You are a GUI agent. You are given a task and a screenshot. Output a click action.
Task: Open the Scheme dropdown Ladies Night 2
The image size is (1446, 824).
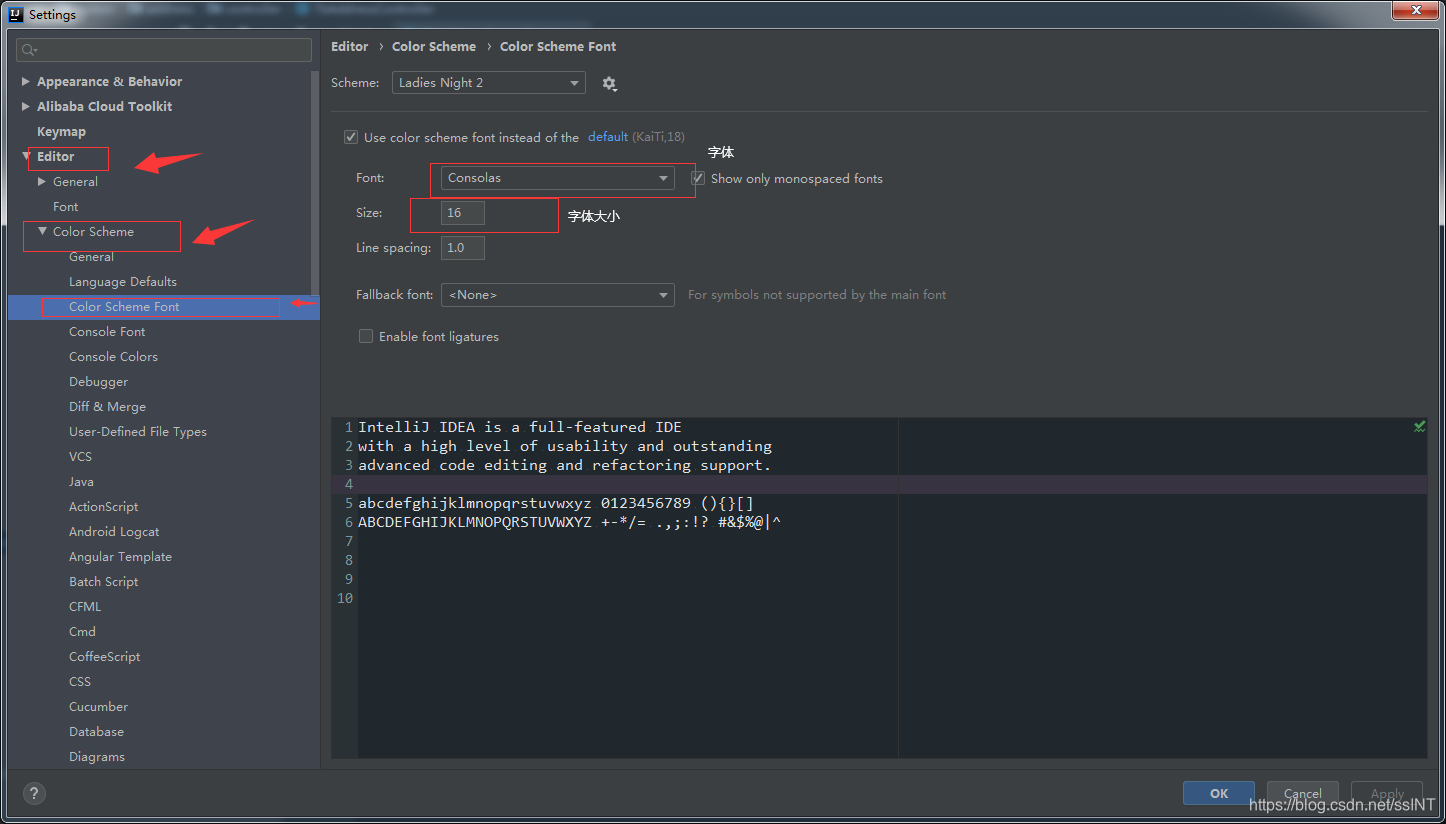click(x=489, y=83)
